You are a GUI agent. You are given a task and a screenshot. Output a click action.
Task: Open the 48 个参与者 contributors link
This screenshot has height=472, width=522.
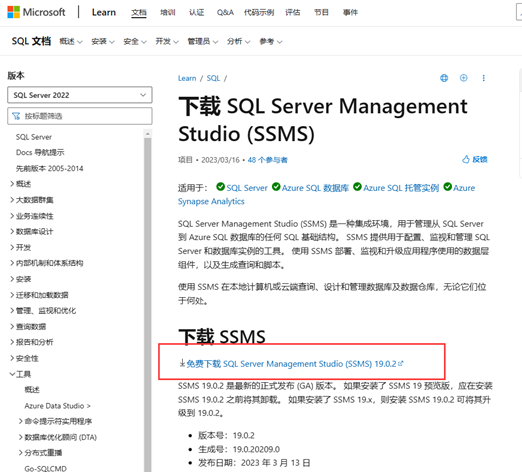point(267,160)
